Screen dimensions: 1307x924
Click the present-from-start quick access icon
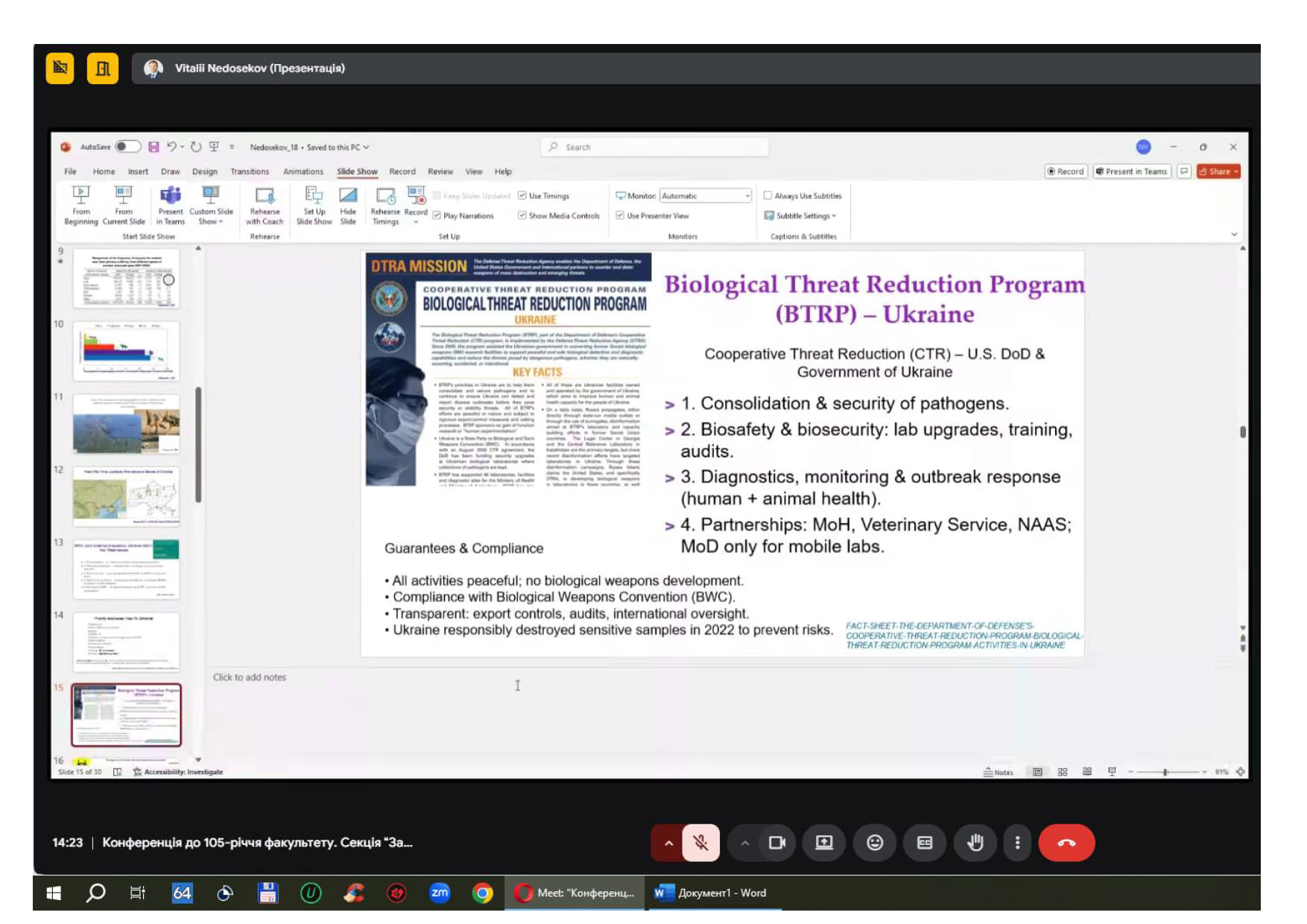coord(214,147)
